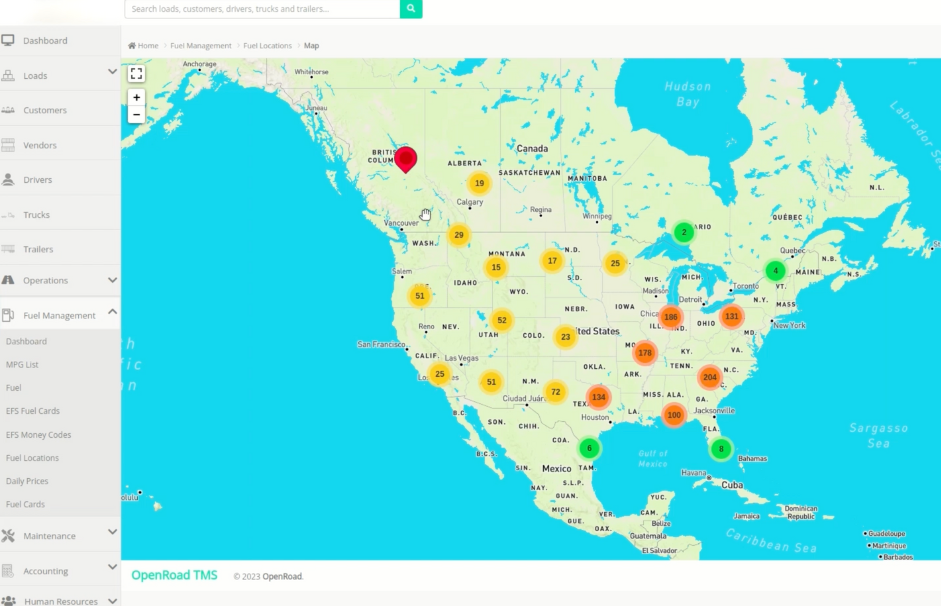Collapse the Fuel Management menu chevron

[x=112, y=311]
